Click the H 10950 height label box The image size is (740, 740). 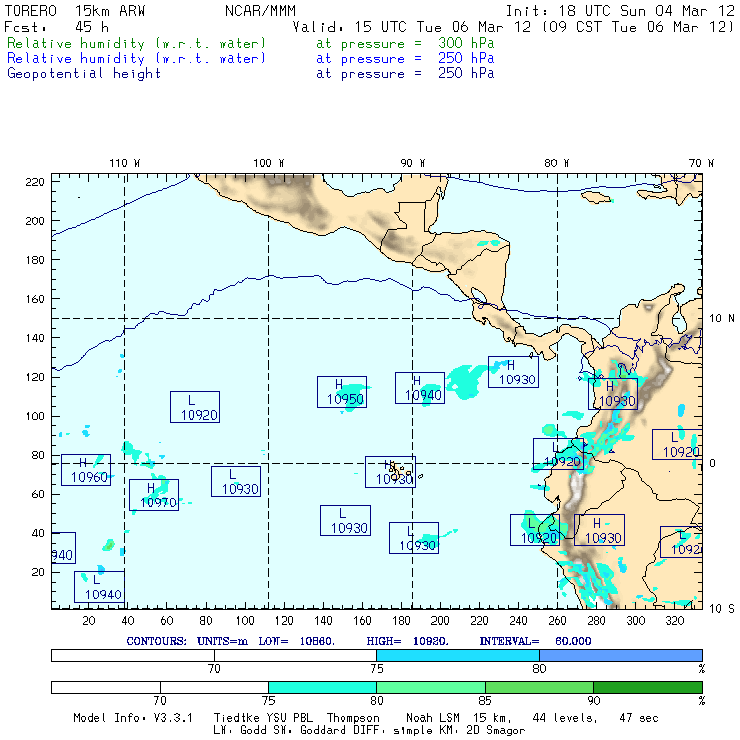[342, 392]
